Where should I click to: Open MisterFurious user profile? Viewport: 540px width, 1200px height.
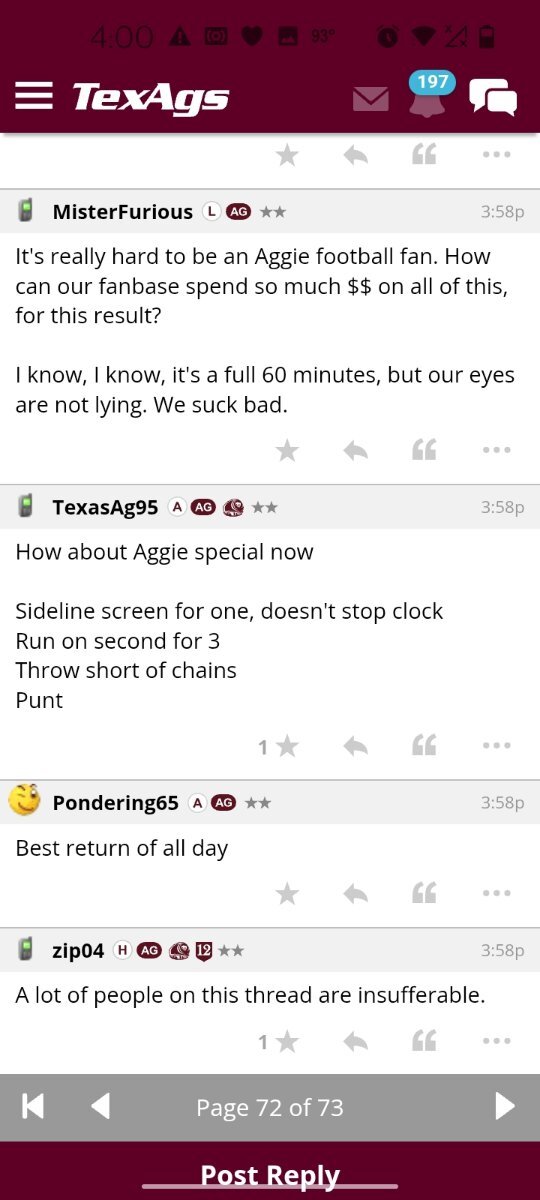[122, 212]
